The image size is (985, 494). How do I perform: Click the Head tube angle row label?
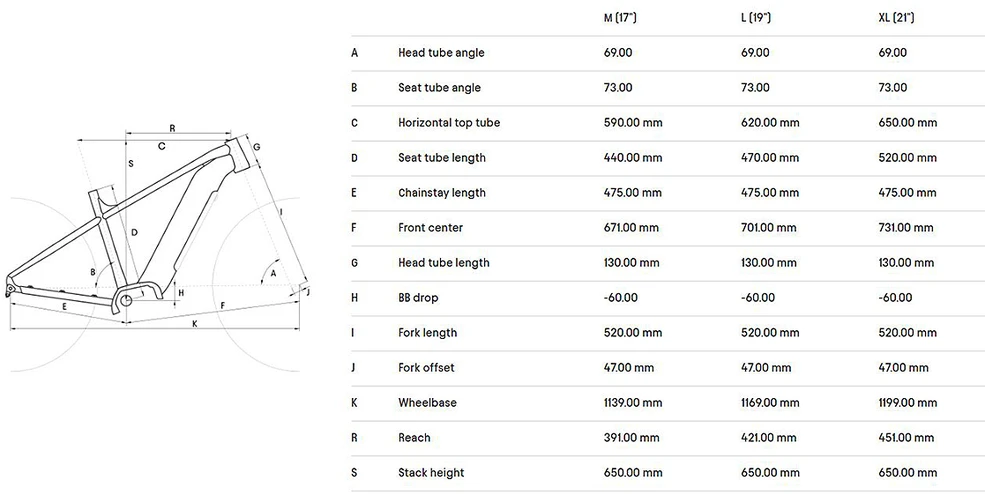pos(441,53)
